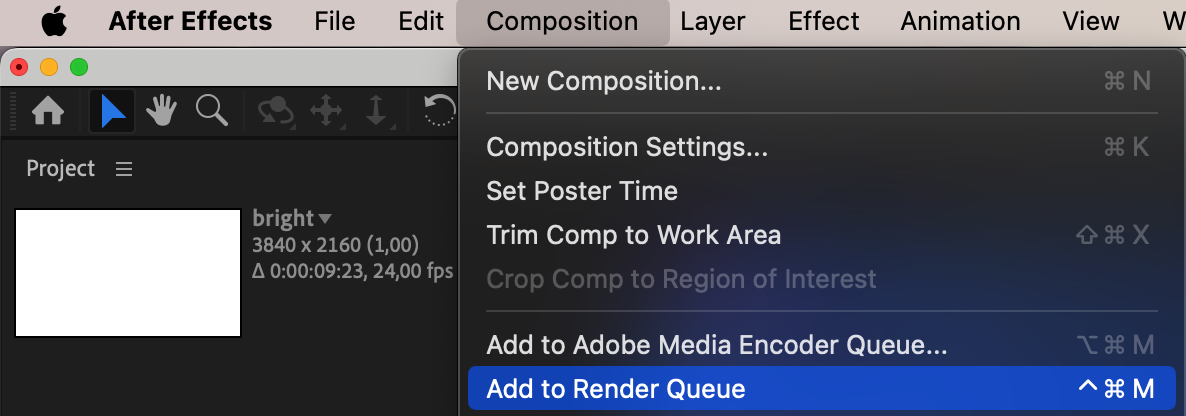Select the Hand tool
1186x416 pixels.
(x=162, y=112)
